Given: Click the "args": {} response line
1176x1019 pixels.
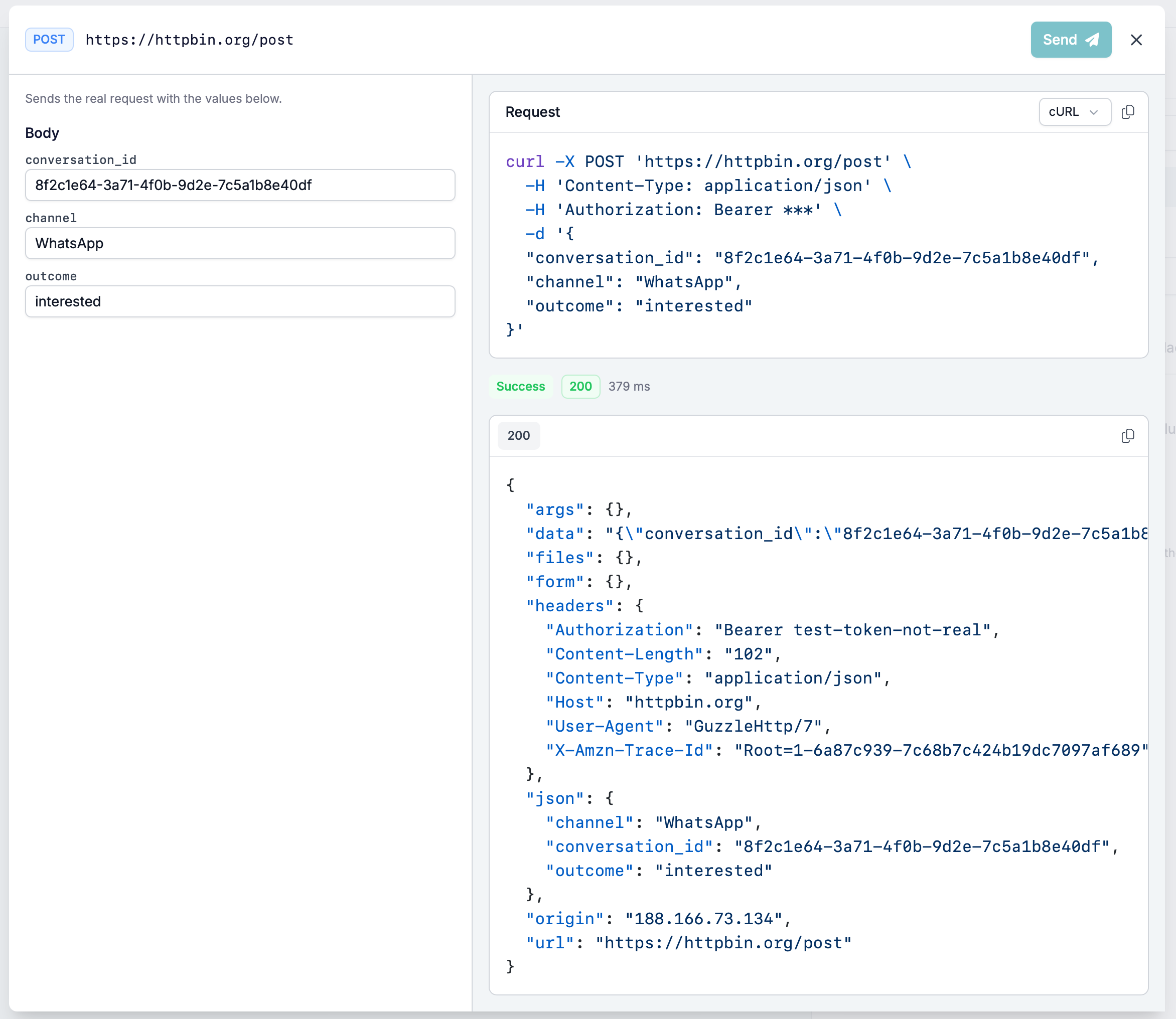Looking at the screenshot, I should point(579,509).
